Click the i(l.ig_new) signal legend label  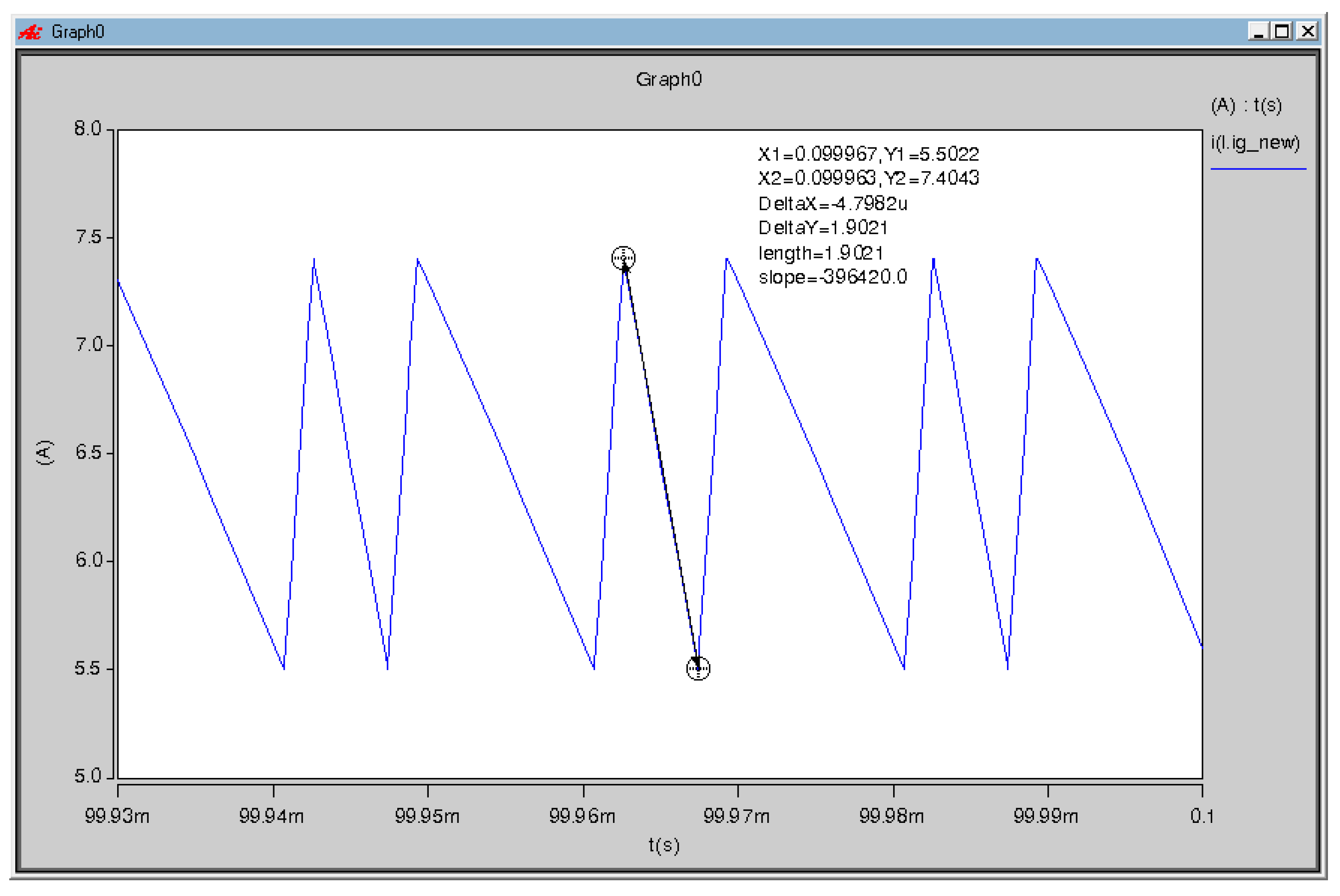(x=1255, y=142)
